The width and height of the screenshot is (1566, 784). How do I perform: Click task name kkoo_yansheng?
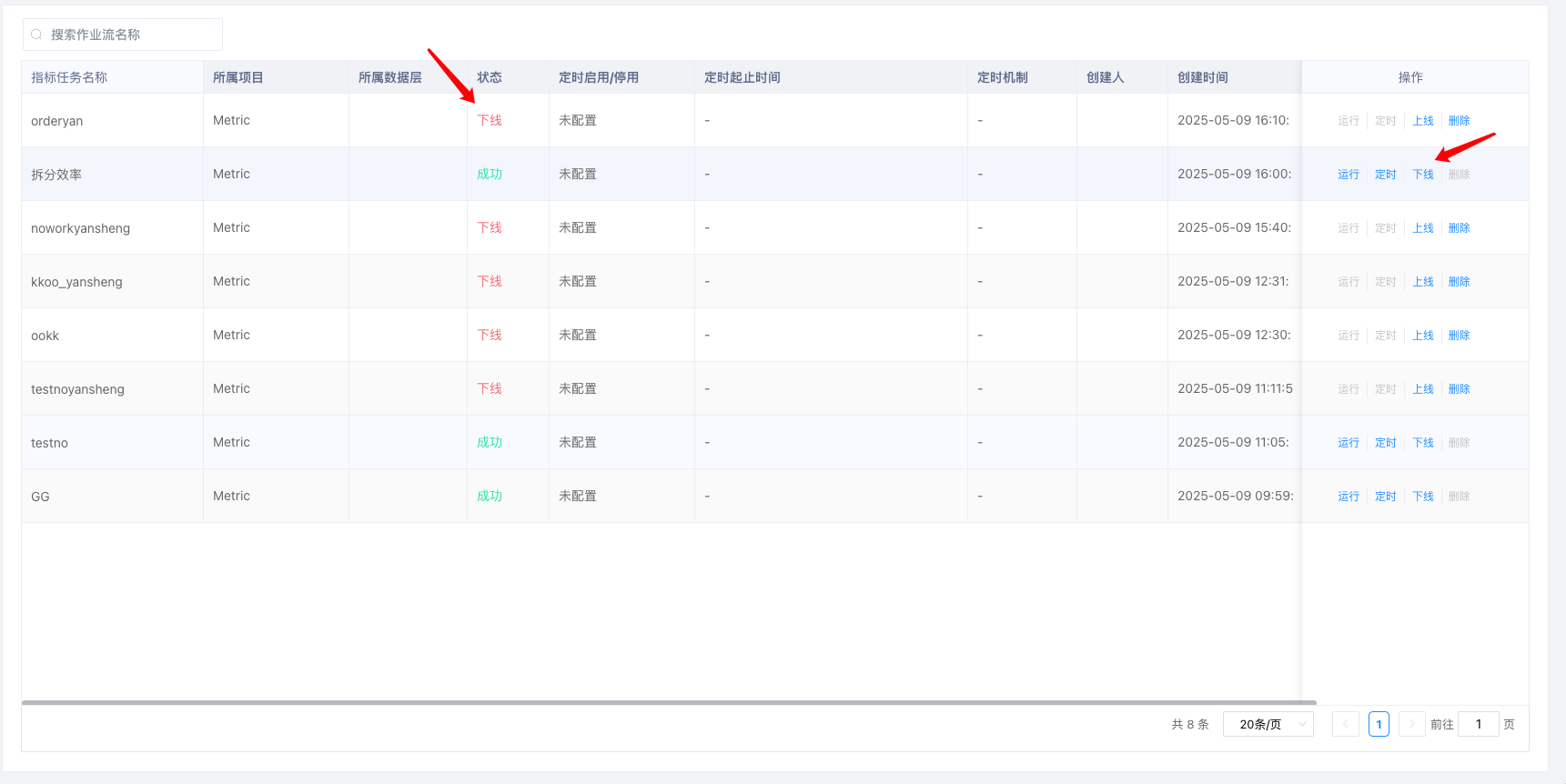tap(76, 282)
